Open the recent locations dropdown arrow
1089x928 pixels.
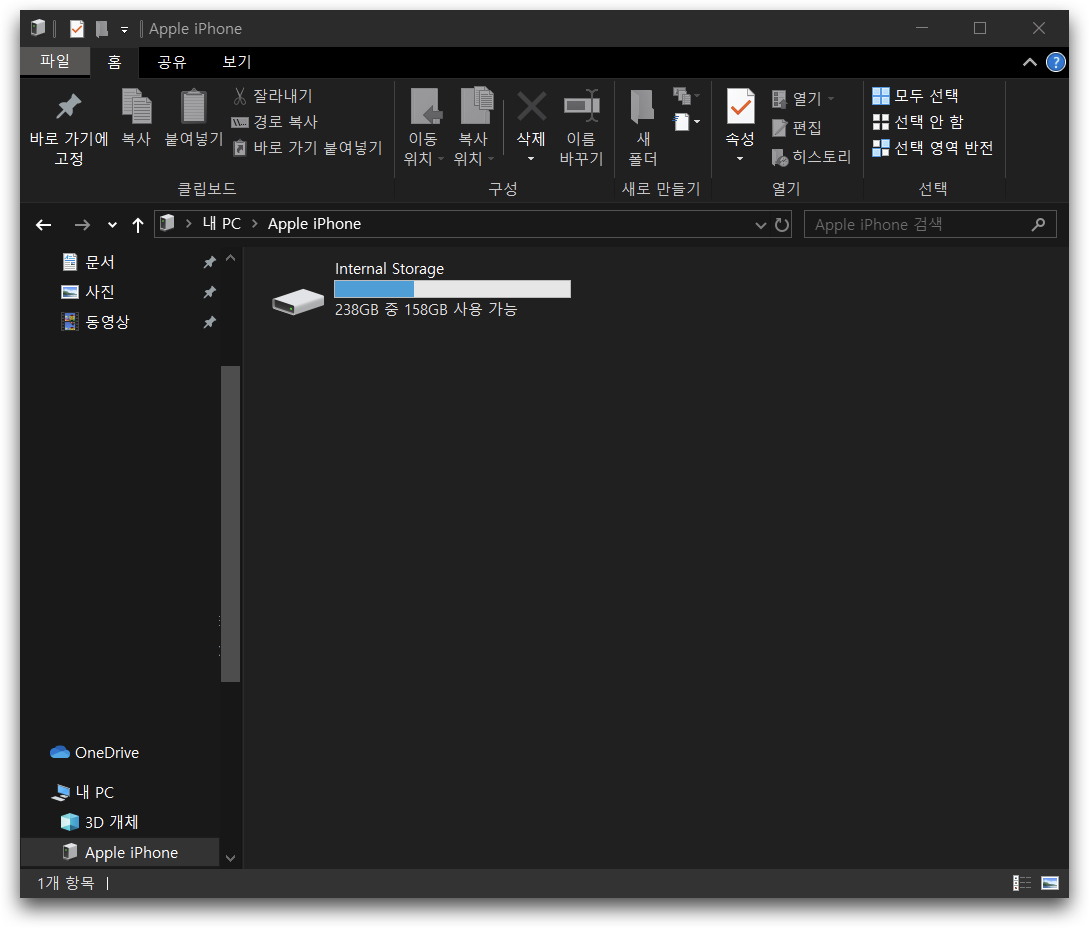coord(112,225)
